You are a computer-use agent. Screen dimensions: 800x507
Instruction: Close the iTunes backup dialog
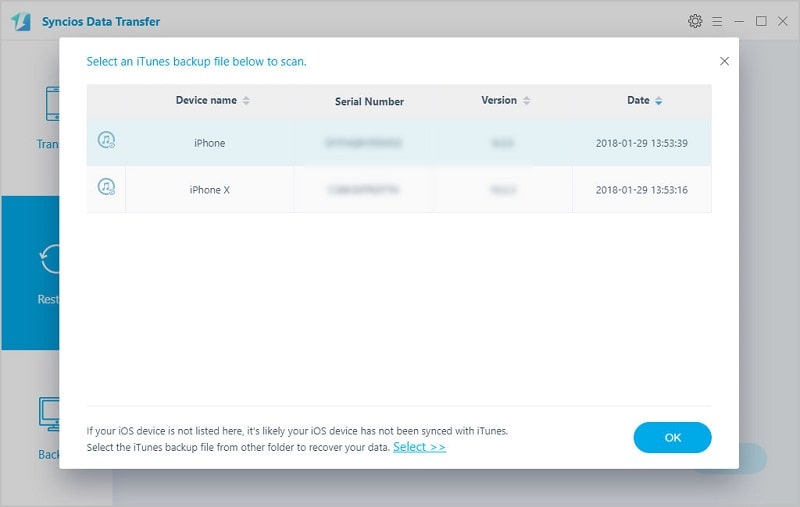tap(724, 61)
